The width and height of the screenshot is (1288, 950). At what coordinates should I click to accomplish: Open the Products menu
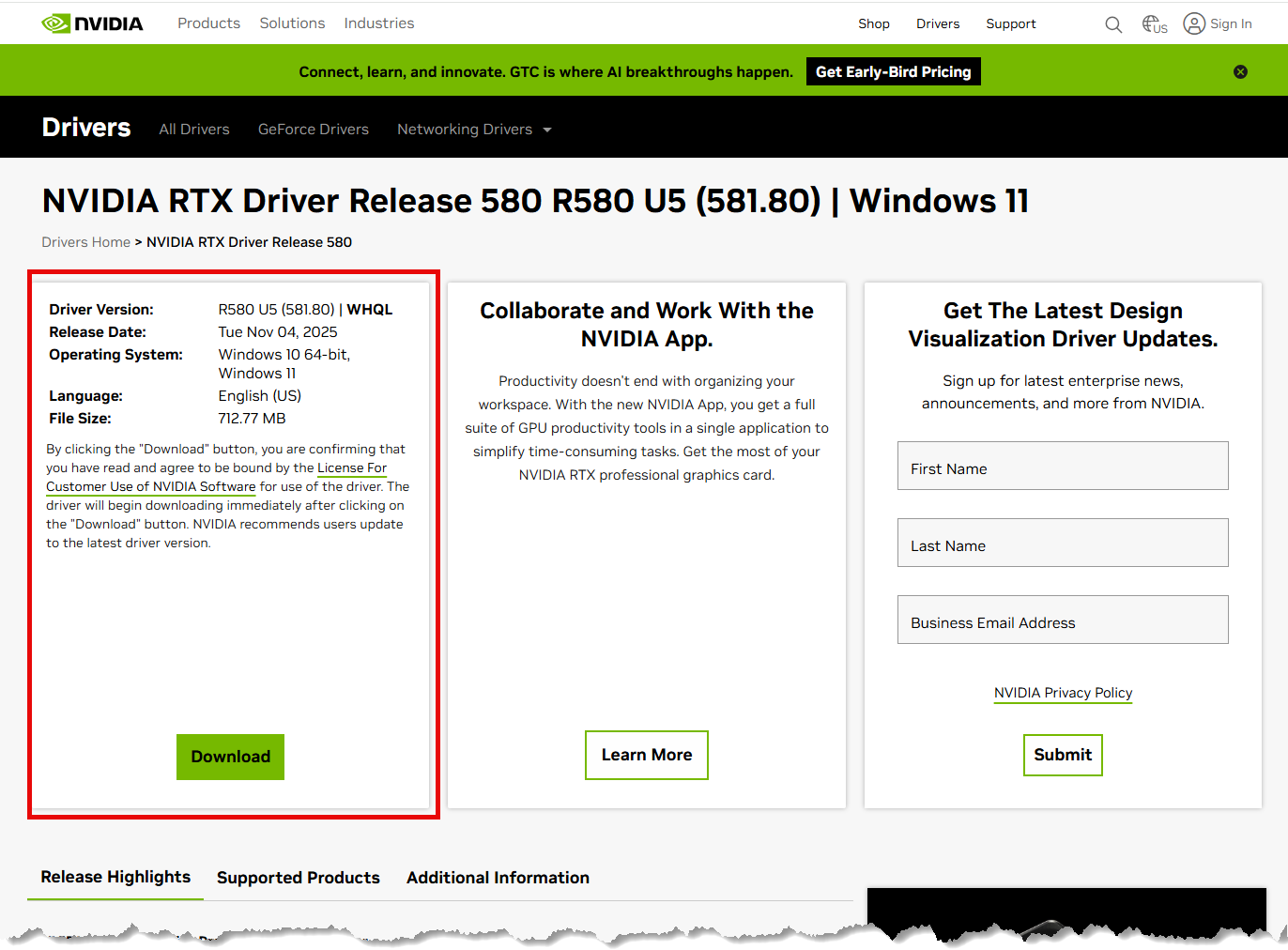pos(208,23)
